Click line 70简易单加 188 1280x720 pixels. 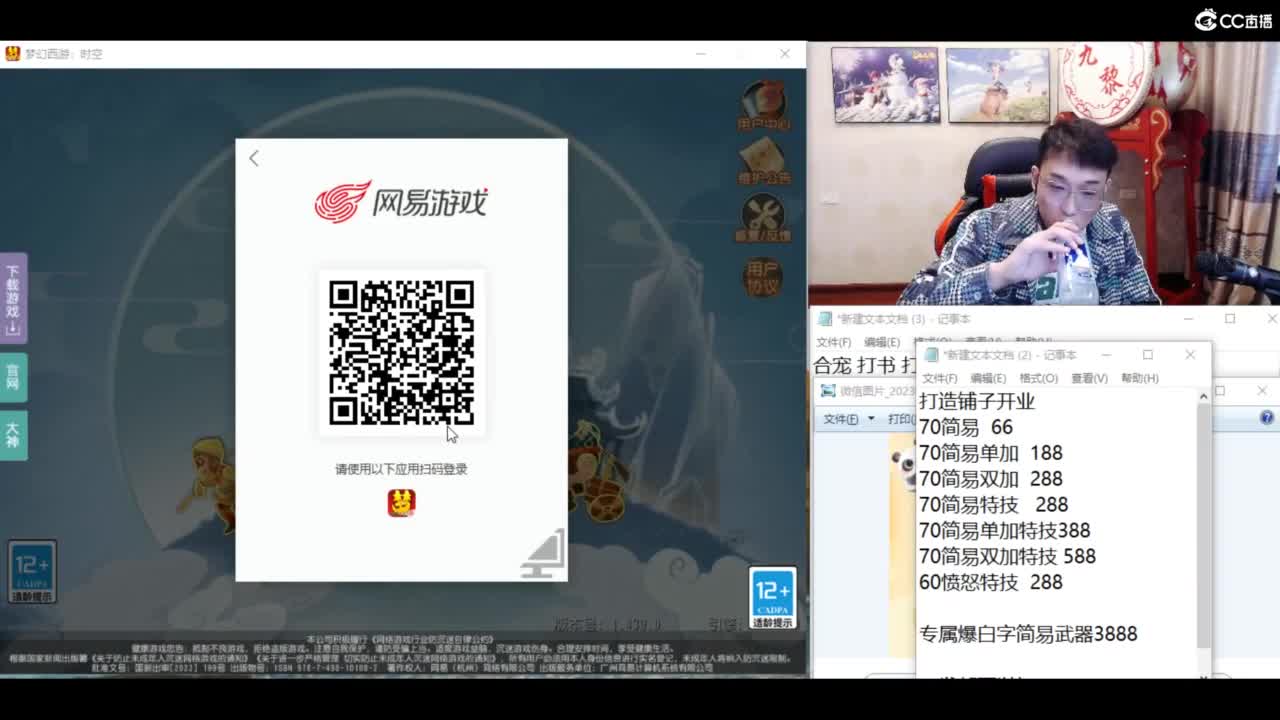tap(991, 453)
